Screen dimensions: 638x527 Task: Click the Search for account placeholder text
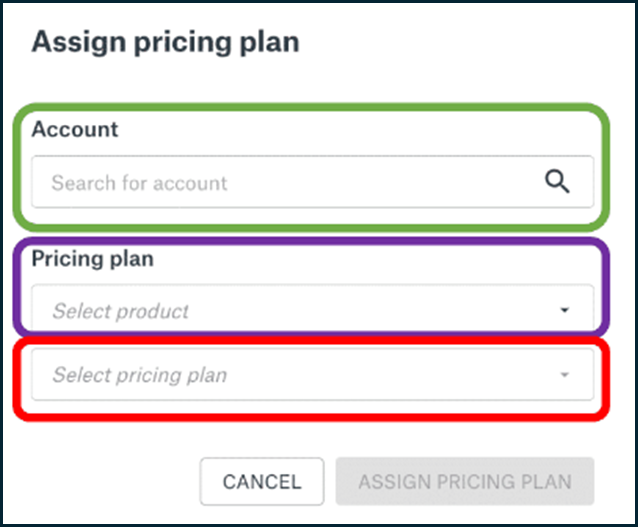(139, 183)
